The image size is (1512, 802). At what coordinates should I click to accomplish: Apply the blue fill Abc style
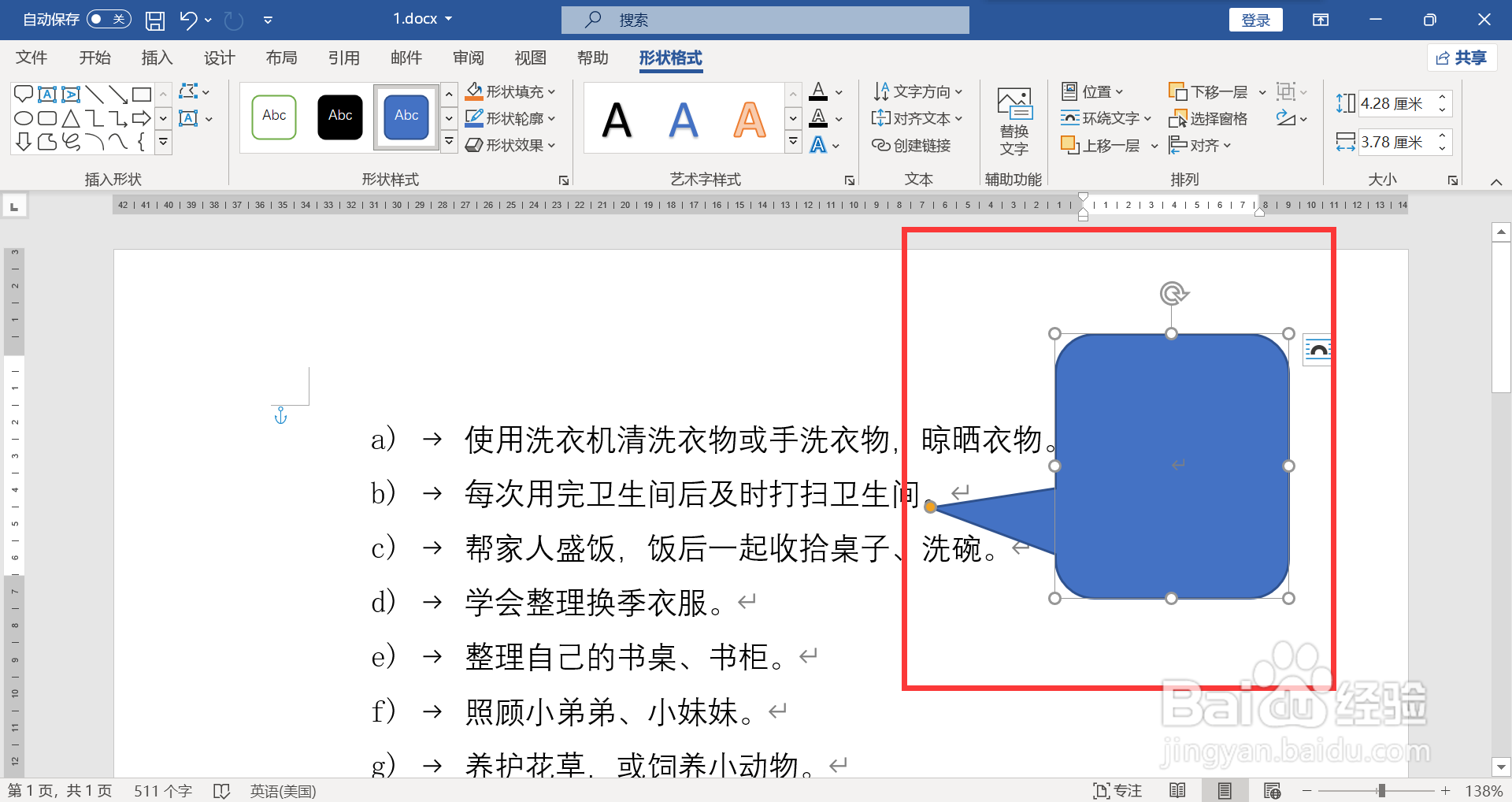tap(406, 117)
